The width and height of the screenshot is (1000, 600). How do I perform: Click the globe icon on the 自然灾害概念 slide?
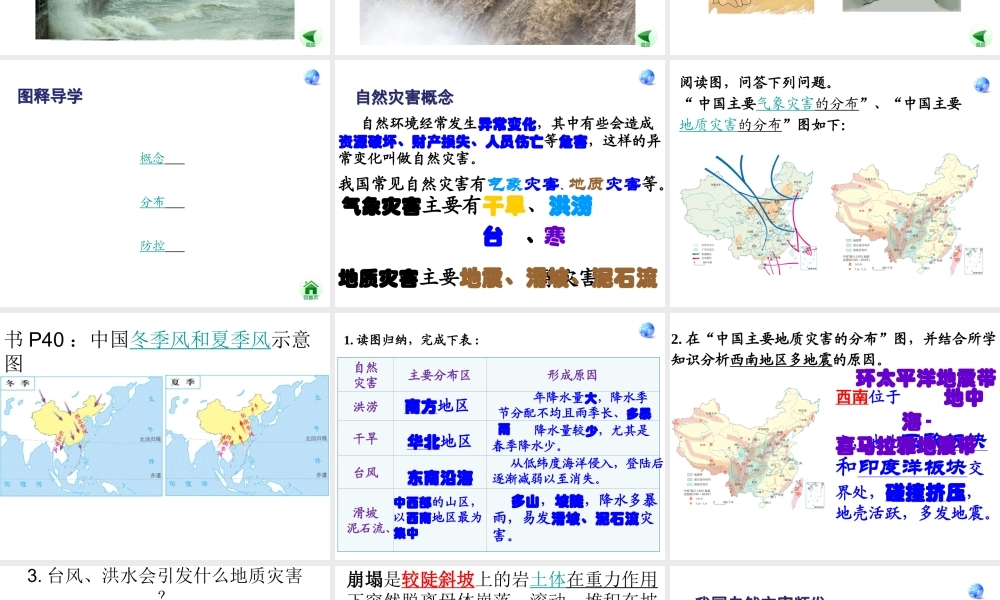click(647, 77)
